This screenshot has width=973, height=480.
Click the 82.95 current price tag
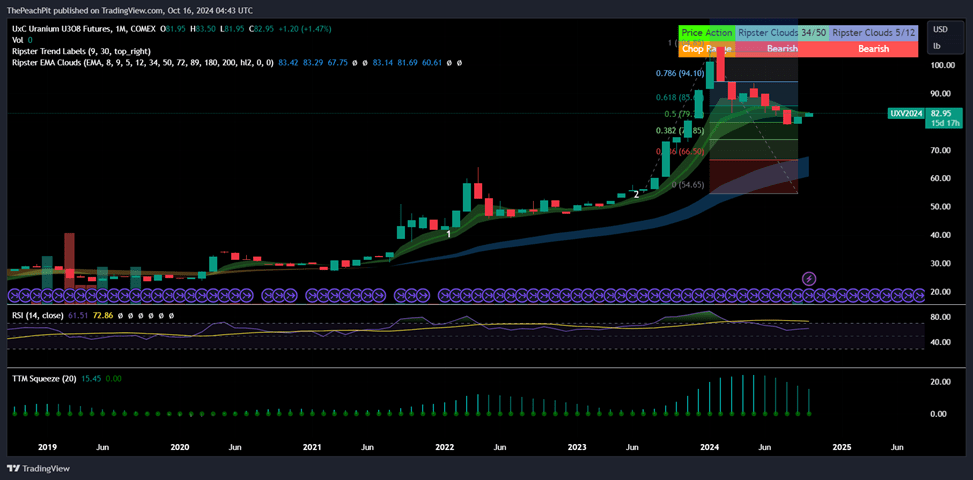click(x=940, y=113)
